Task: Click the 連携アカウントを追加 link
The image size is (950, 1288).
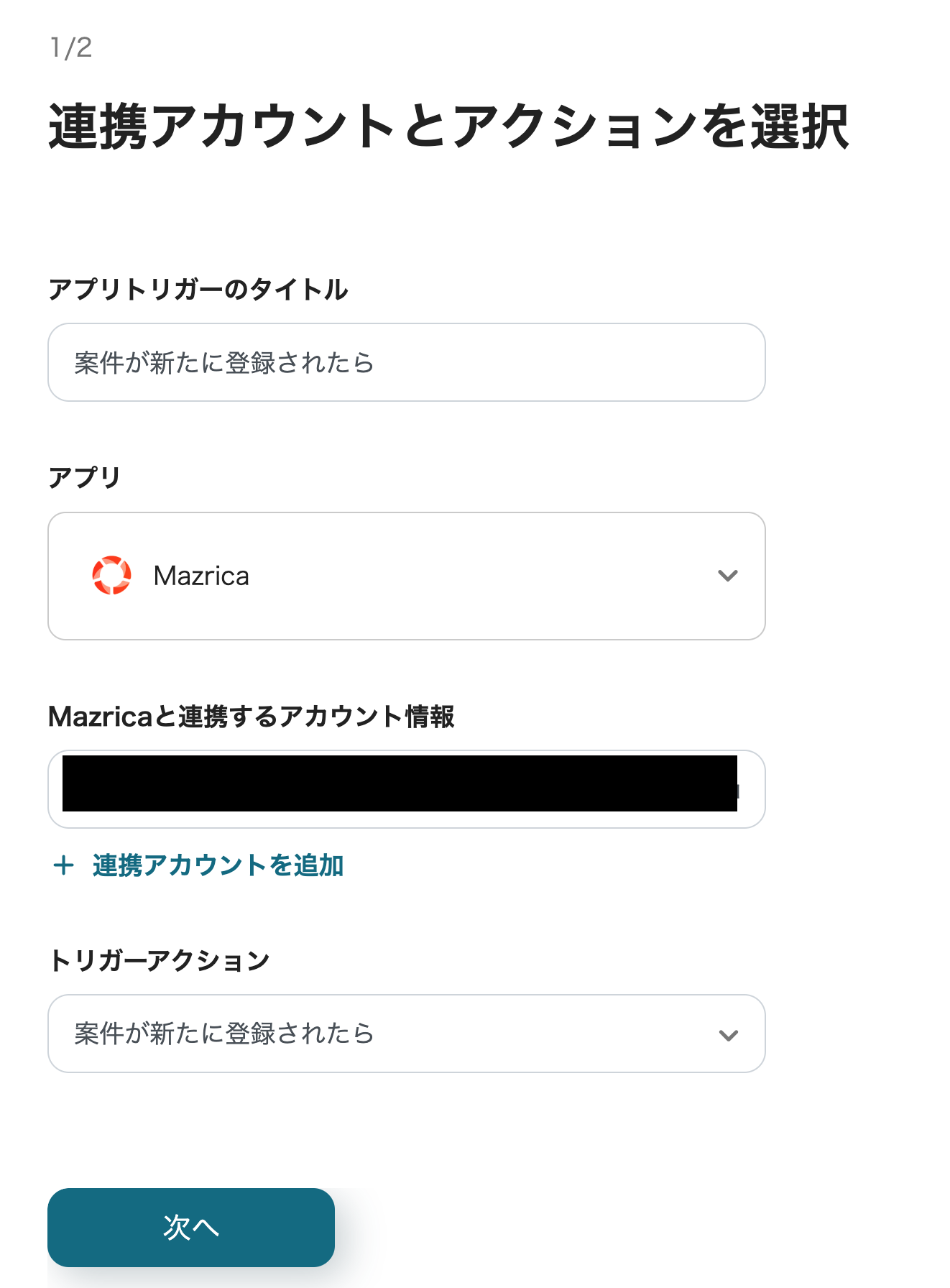Action: pyautogui.click(x=216, y=866)
